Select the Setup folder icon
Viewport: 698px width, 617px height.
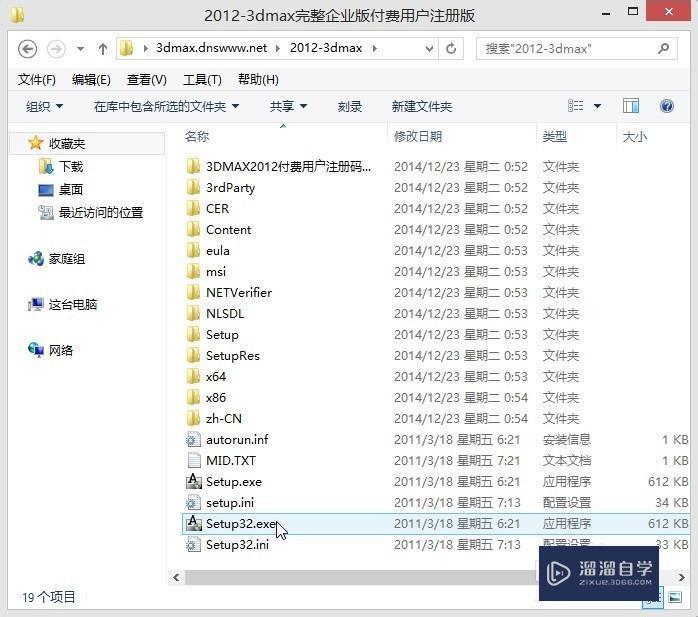[193, 334]
